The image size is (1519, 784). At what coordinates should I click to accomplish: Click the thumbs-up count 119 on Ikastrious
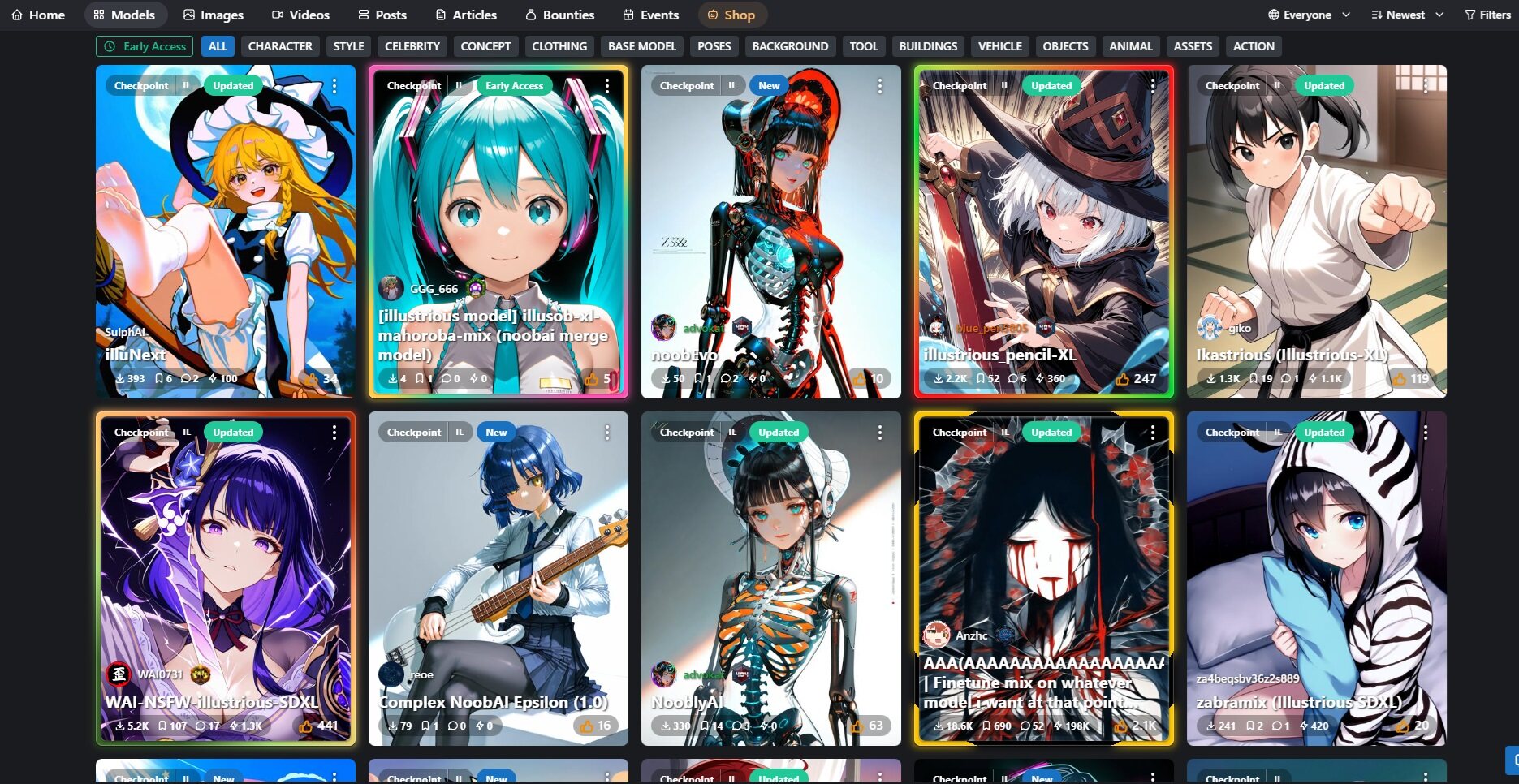coord(1411,378)
